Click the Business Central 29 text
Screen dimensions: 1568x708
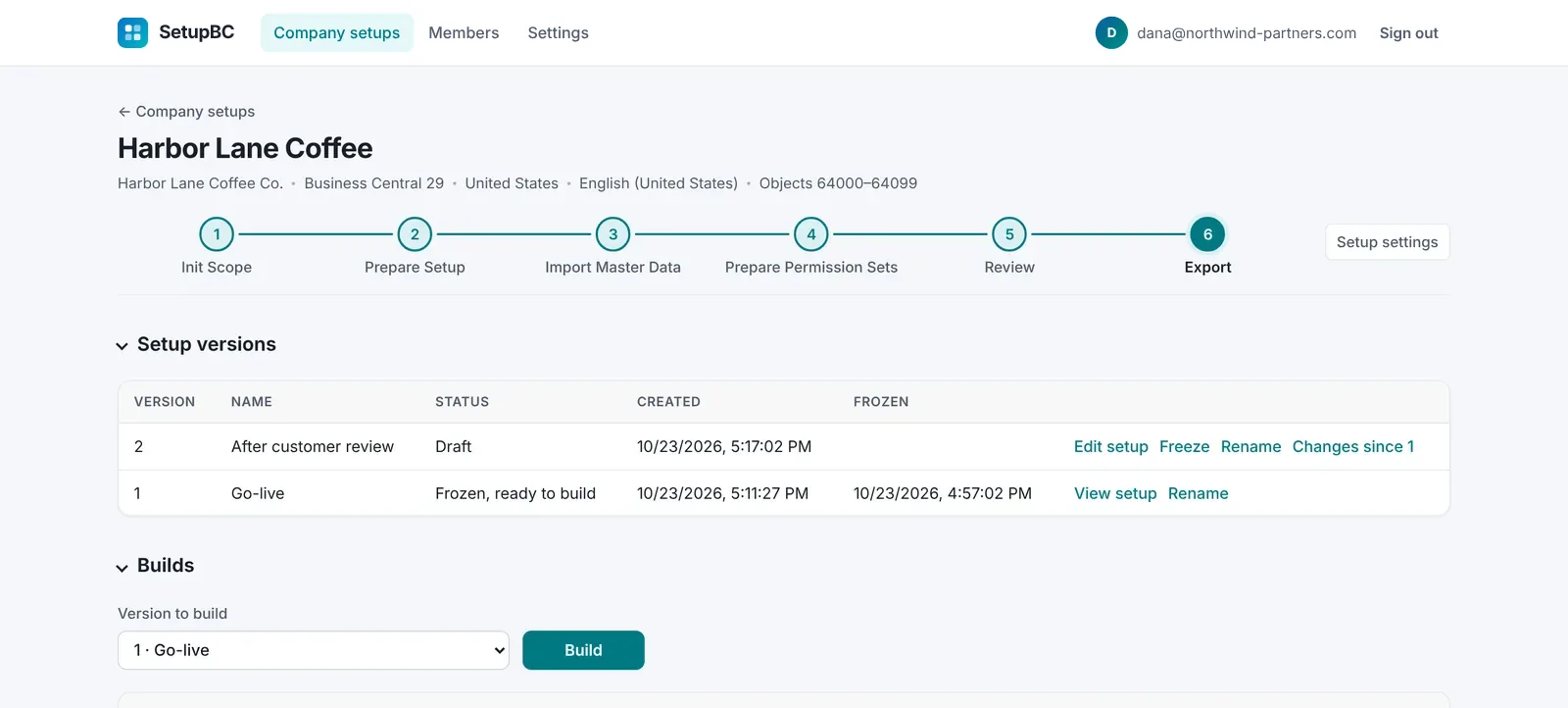(x=374, y=183)
